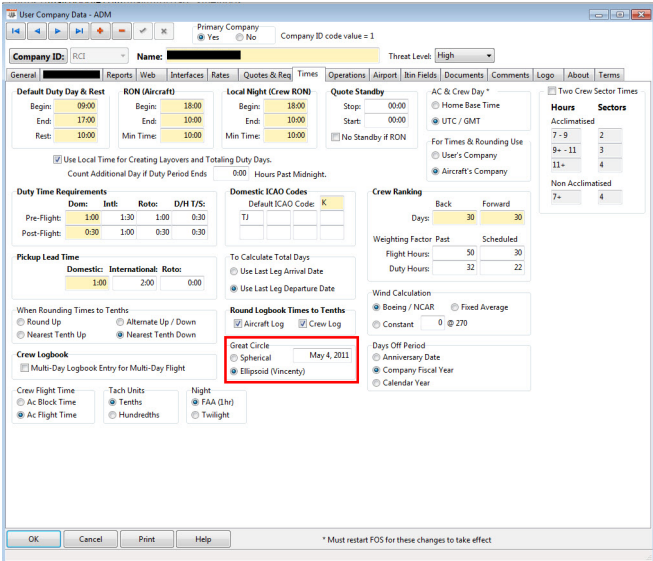Open the Airport tab
653x561 pixels.
click(x=385, y=75)
